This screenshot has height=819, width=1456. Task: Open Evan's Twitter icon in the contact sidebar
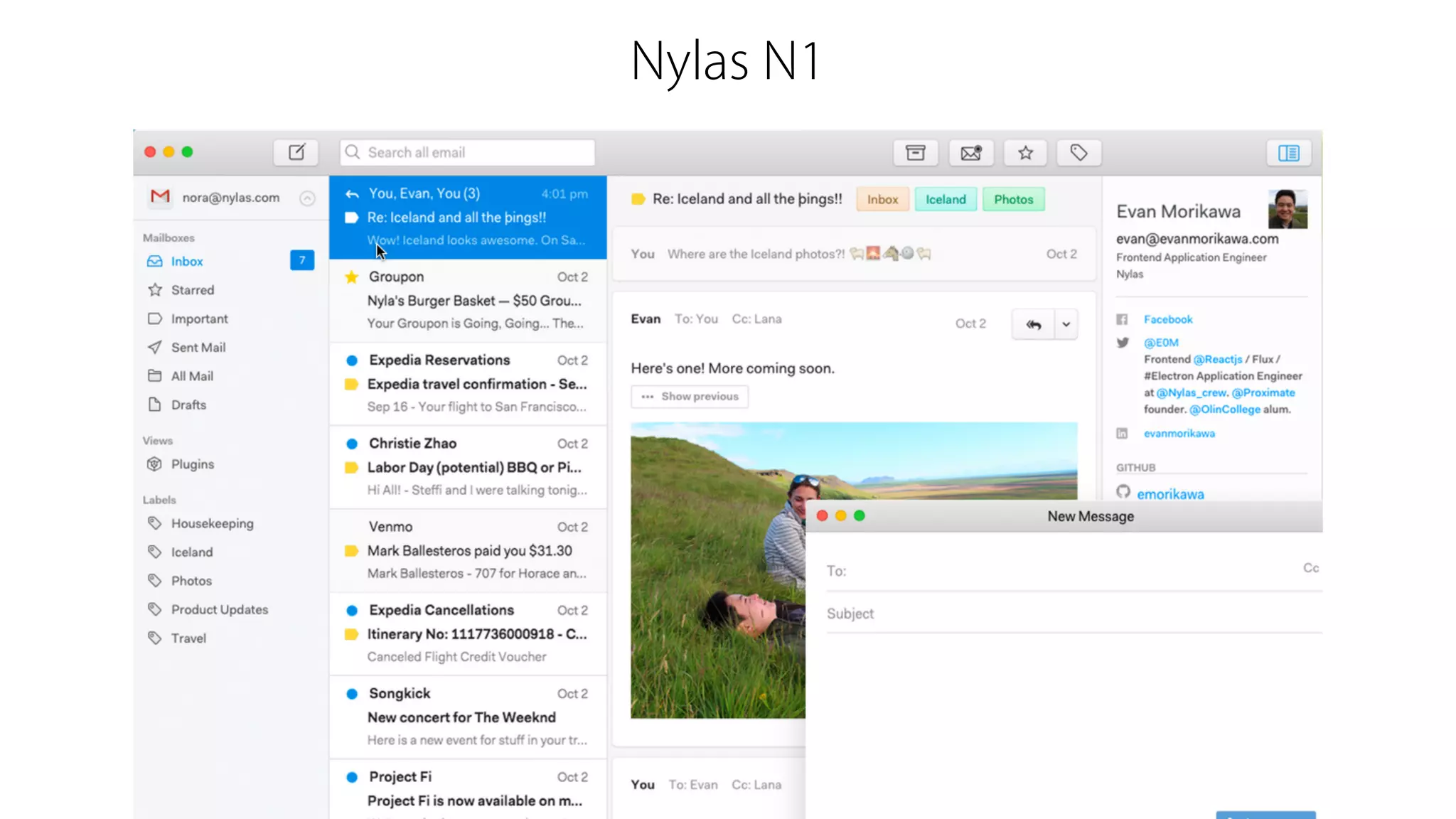tap(1123, 343)
